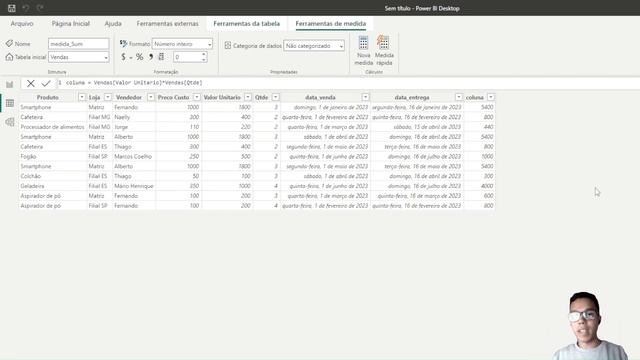This screenshot has height=360, width=640.
Task: Create a Nova medida
Action: point(363,51)
